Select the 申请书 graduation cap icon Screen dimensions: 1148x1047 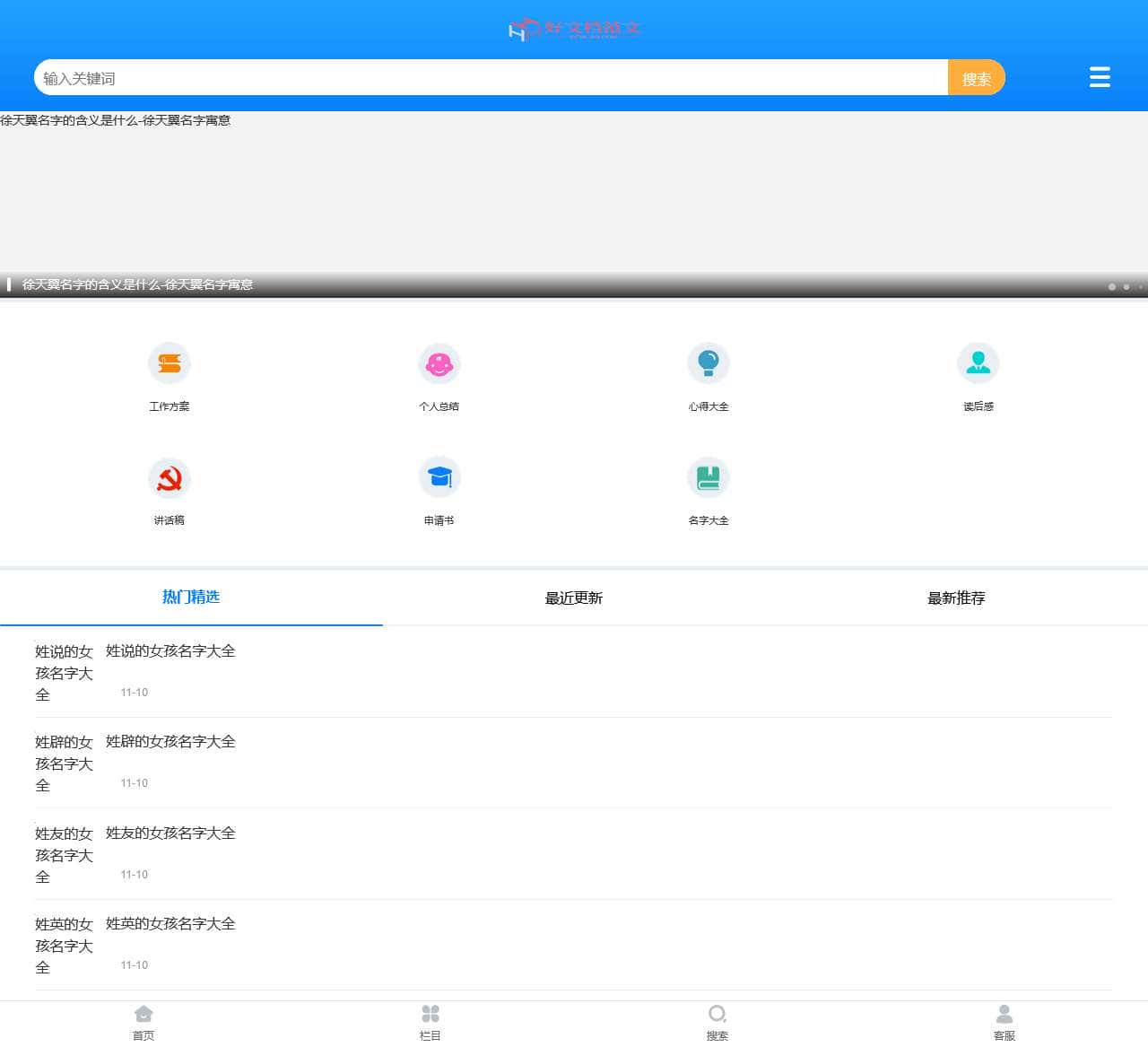point(439,477)
